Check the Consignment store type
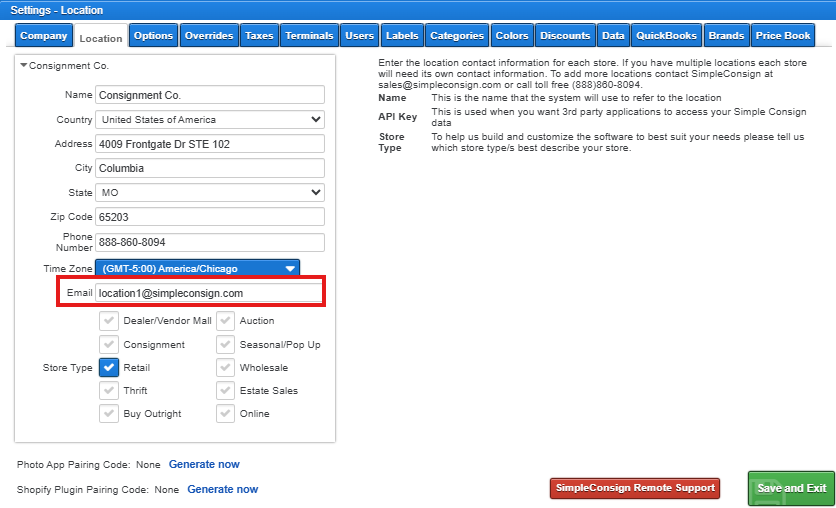 tap(109, 345)
